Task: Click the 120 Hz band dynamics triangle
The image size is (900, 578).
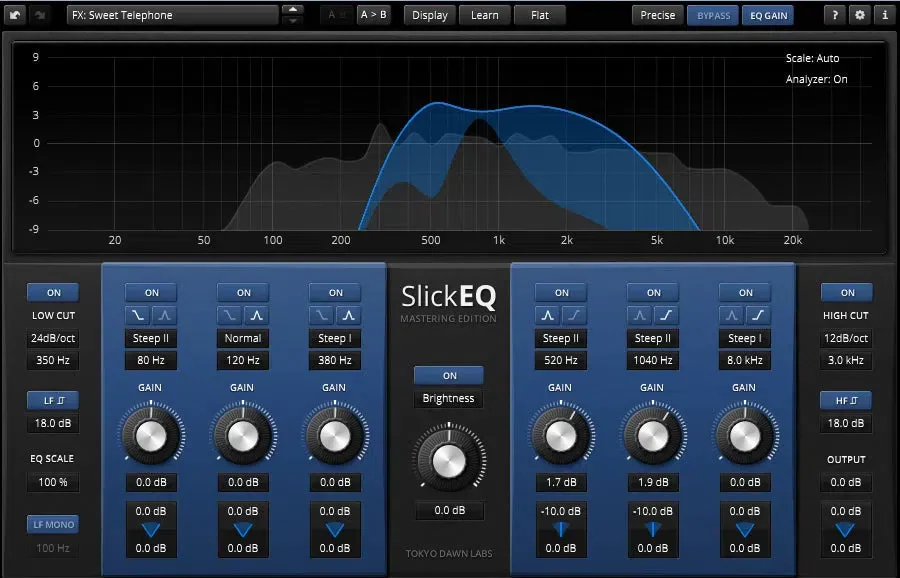Action: coord(243,530)
